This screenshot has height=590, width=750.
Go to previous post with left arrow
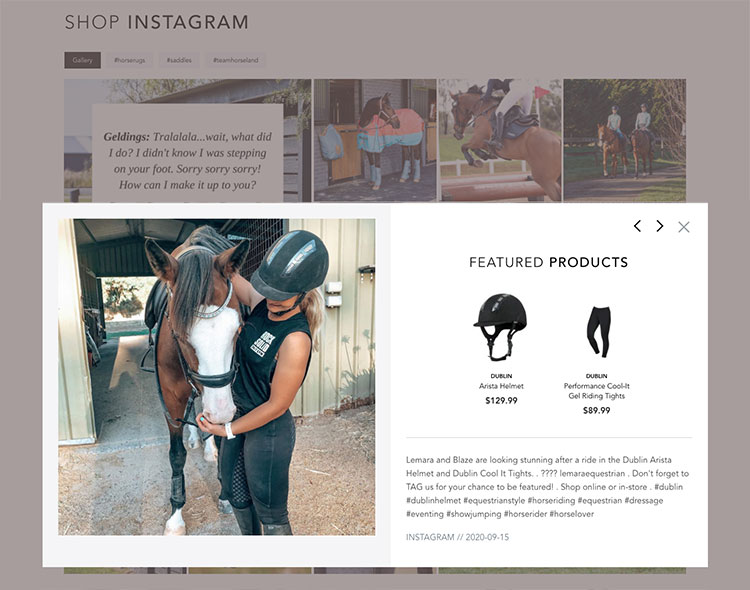637,226
